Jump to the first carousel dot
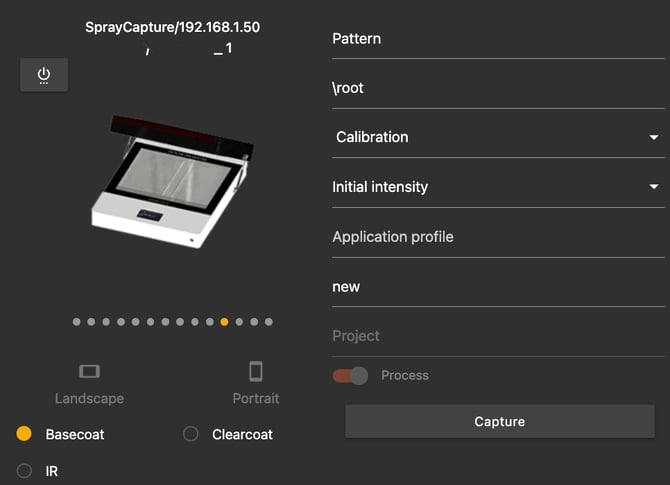This screenshot has width=670, height=485. tap(77, 322)
